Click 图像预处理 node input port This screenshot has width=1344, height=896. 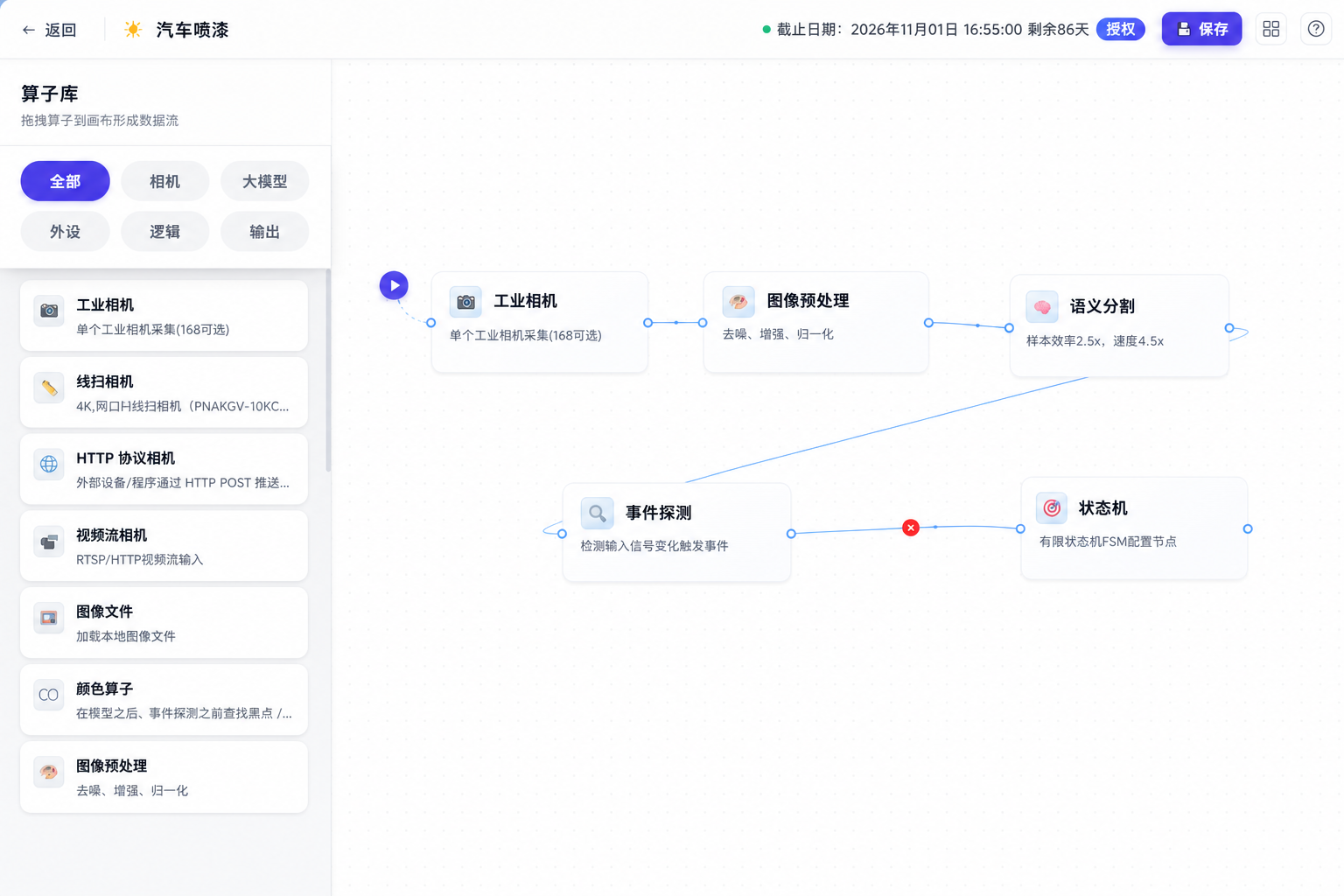(x=703, y=323)
